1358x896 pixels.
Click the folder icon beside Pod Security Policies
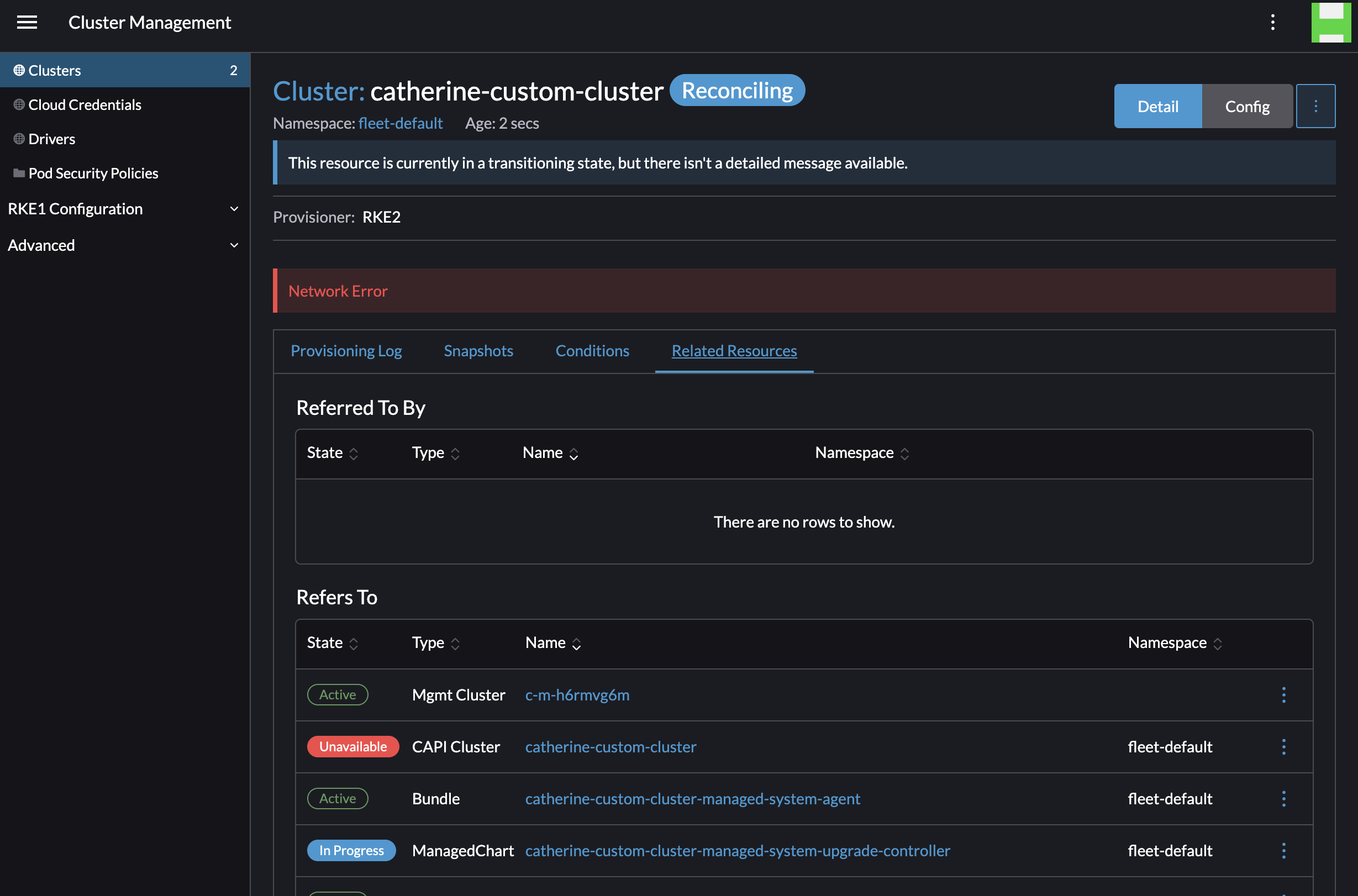18,172
